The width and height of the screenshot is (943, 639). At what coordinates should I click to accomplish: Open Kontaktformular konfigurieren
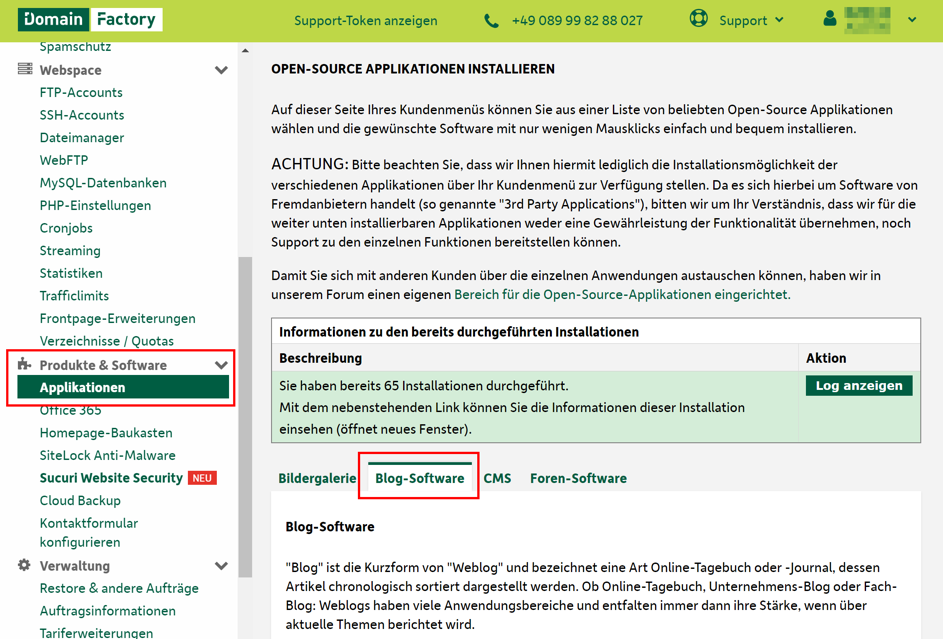pos(89,533)
